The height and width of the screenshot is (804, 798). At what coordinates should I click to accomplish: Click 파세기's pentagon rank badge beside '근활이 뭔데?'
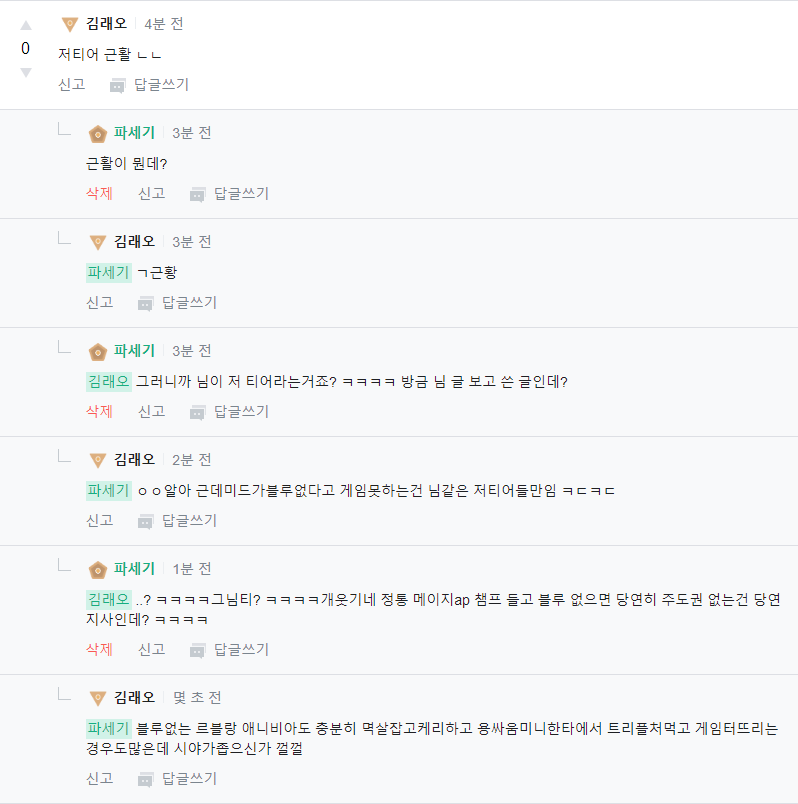click(x=97, y=132)
